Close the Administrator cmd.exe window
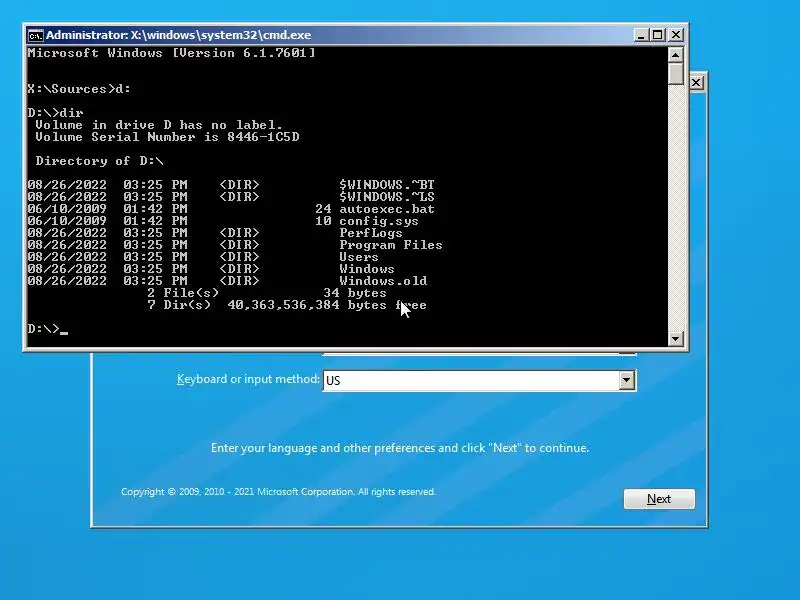Viewport: 800px width, 600px height. click(676, 35)
